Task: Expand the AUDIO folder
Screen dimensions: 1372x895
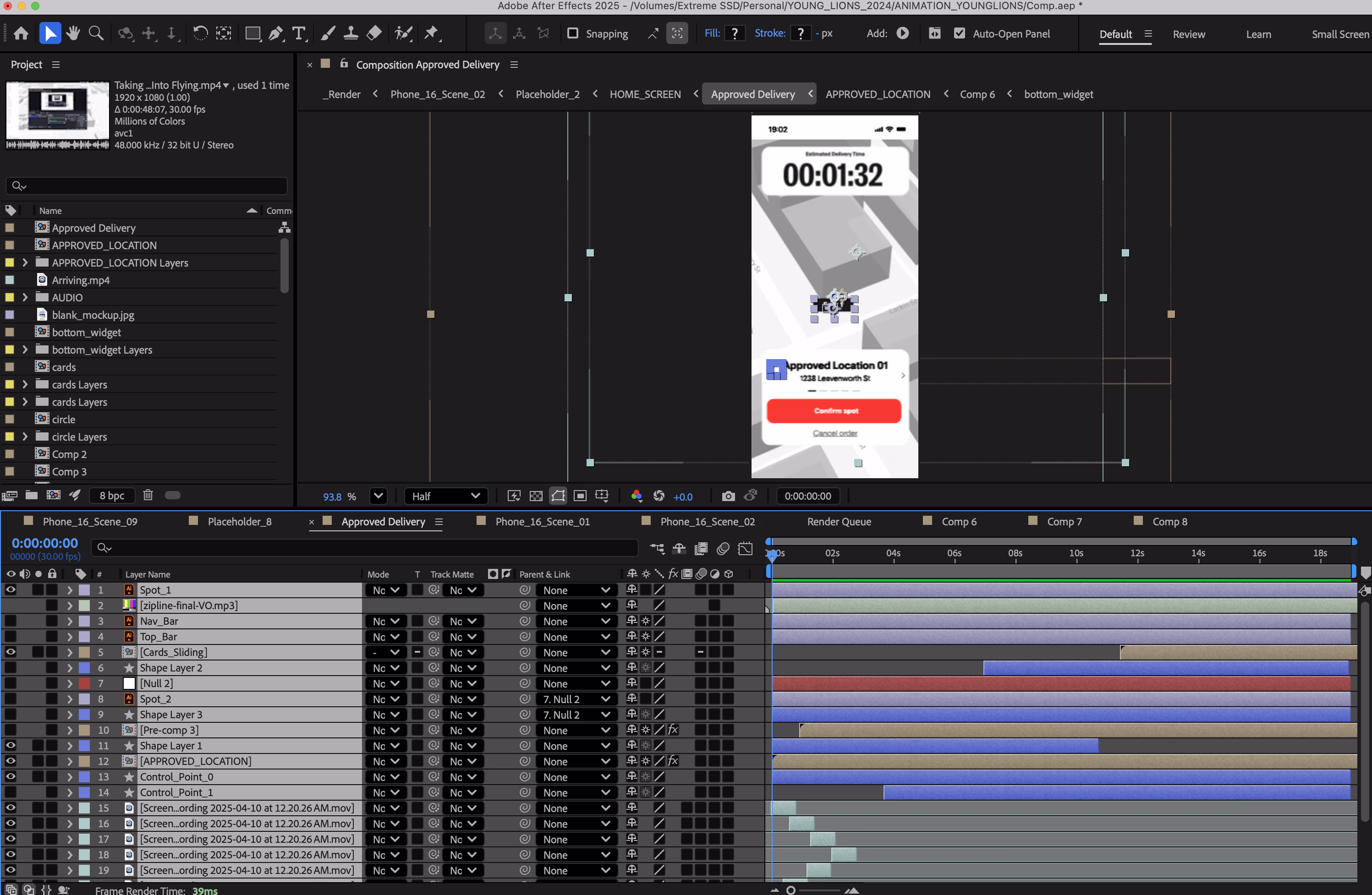Action: tap(25, 297)
